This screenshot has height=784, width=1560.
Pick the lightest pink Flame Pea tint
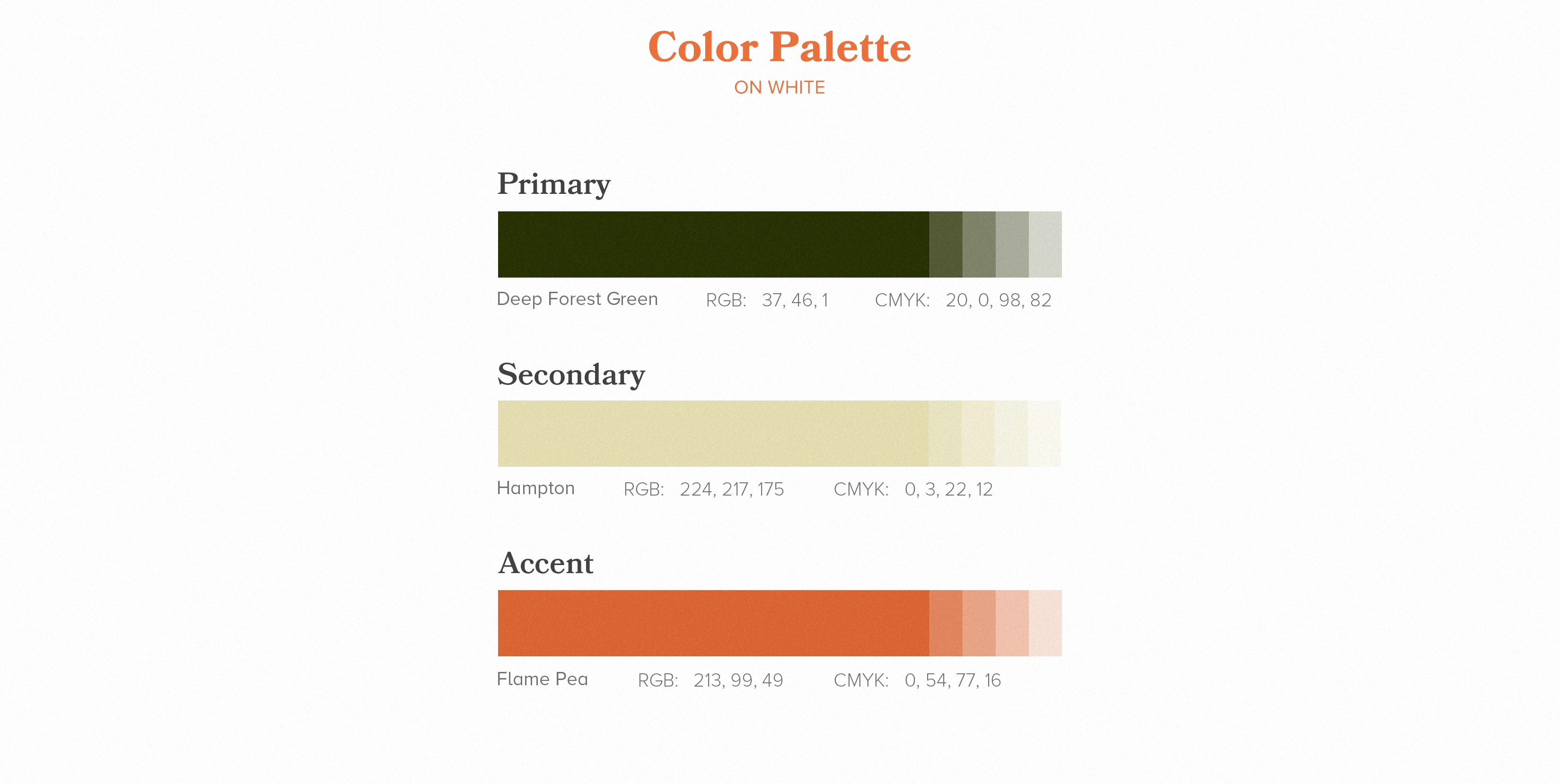(x=1044, y=623)
